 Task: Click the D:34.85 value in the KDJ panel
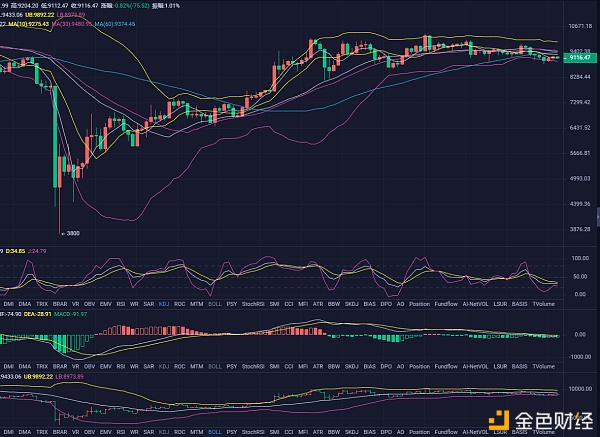(x=16, y=251)
